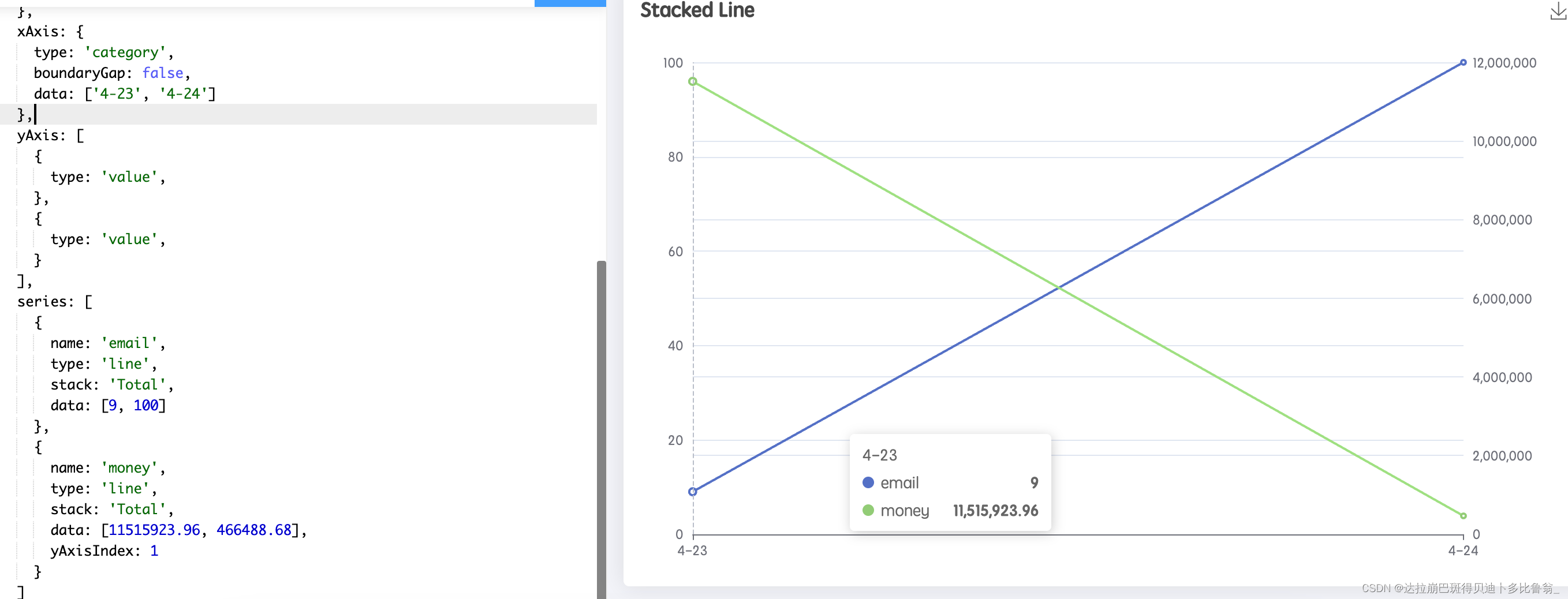Click the 'money' series name in code
The image size is (1568, 599).
click(x=131, y=467)
